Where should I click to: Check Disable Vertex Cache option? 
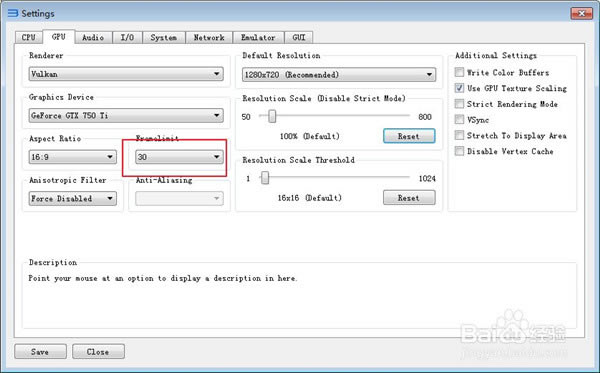[x=459, y=151]
